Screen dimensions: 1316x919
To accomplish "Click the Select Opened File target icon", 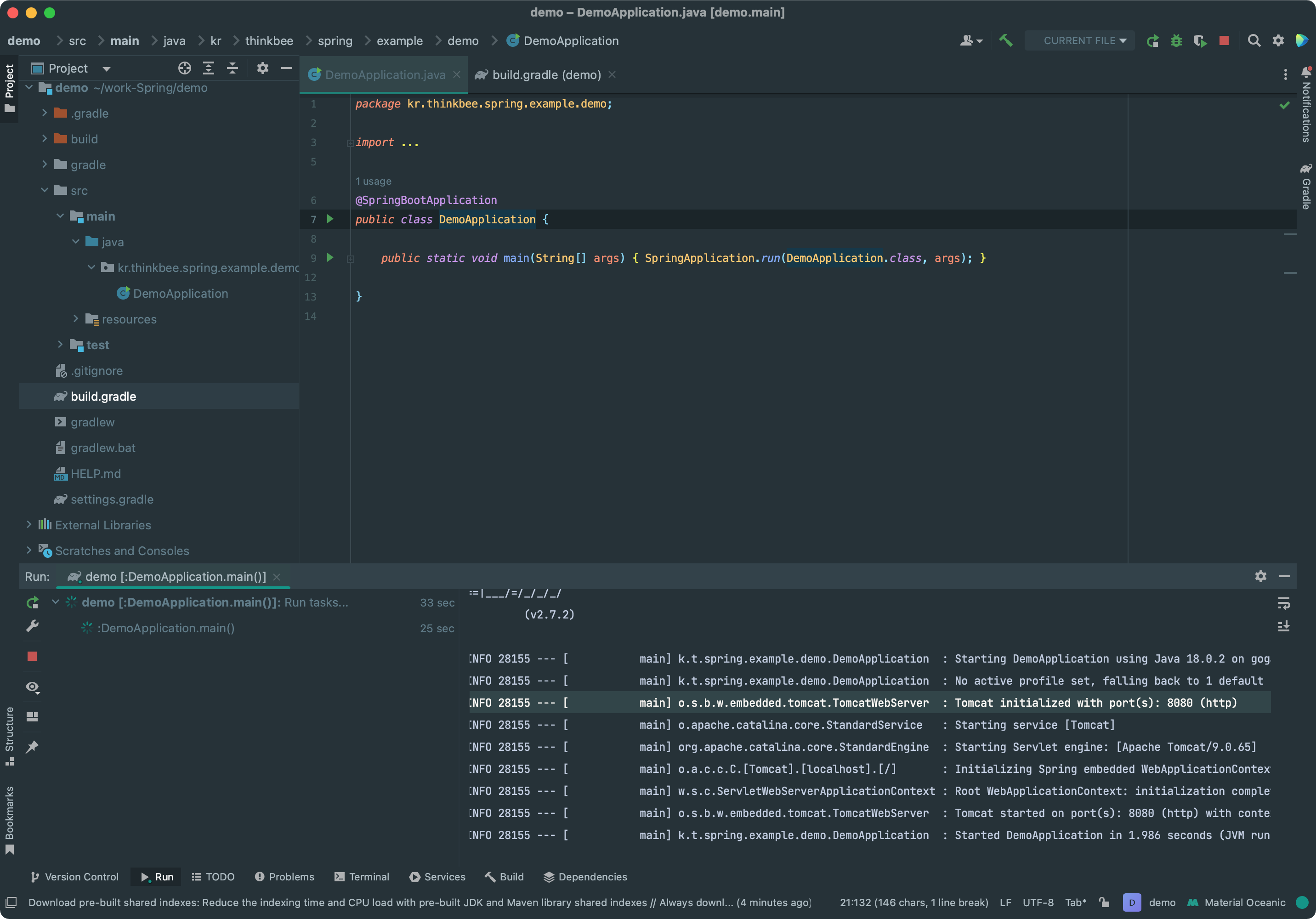I will [x=184, y=68].
